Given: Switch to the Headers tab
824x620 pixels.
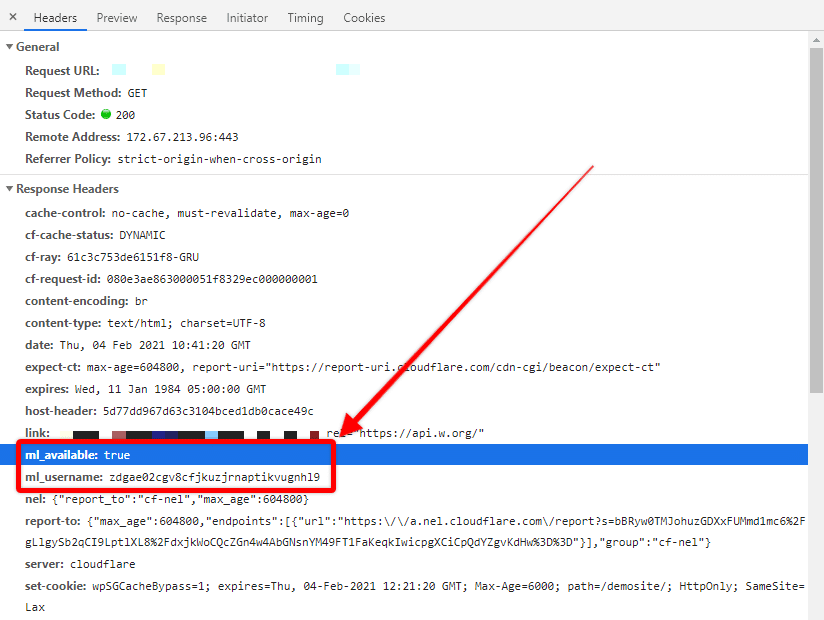Looking at the screenshot, I should [55, 18].
